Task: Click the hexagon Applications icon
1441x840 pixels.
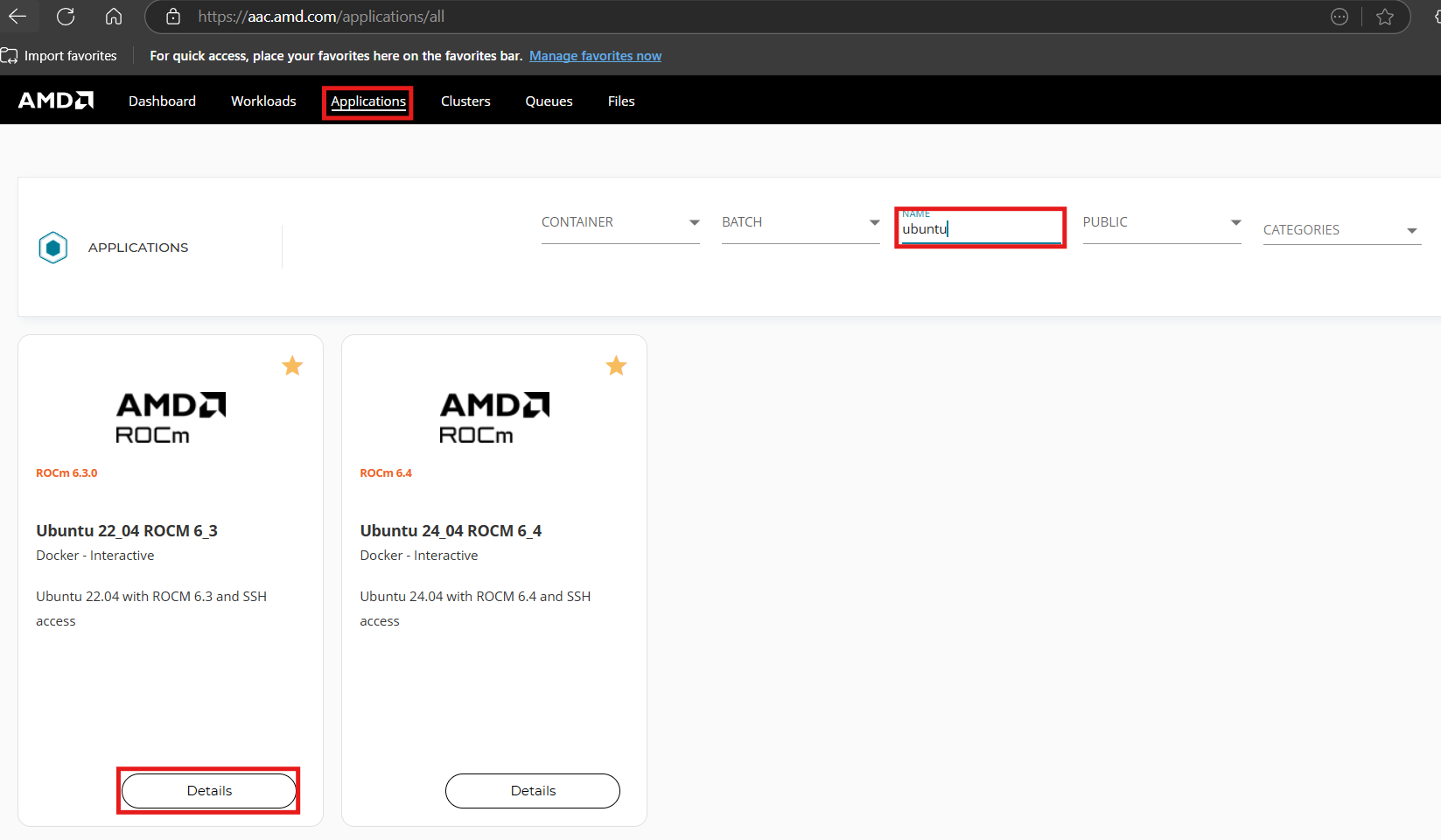Action: click(53, 248)
